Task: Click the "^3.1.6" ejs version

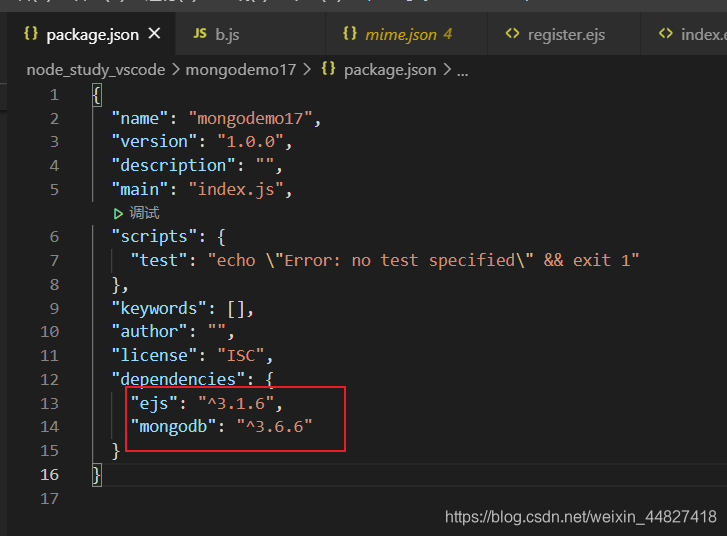Action: click(x=236, y=403)
